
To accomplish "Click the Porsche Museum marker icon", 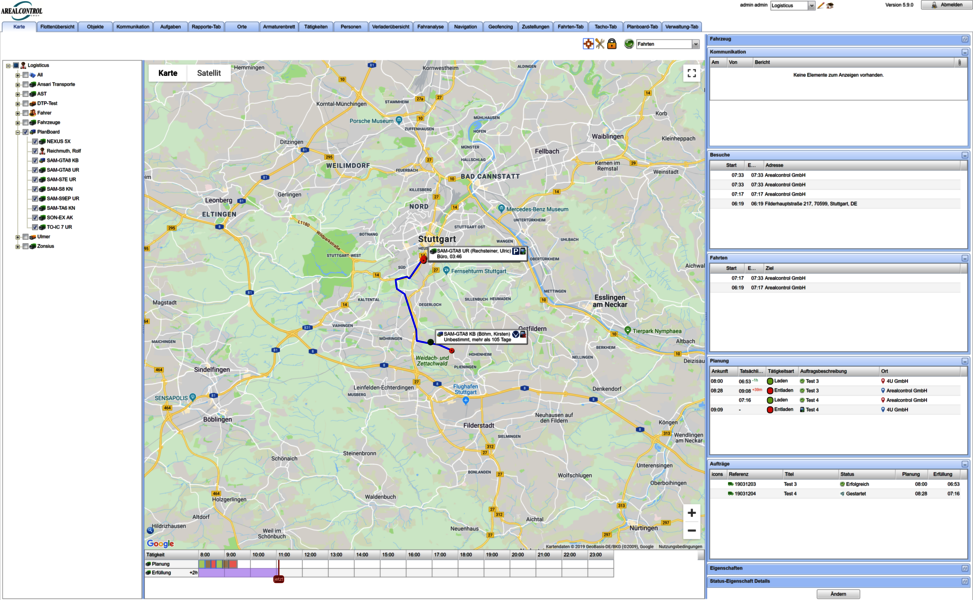I will 399,120.
